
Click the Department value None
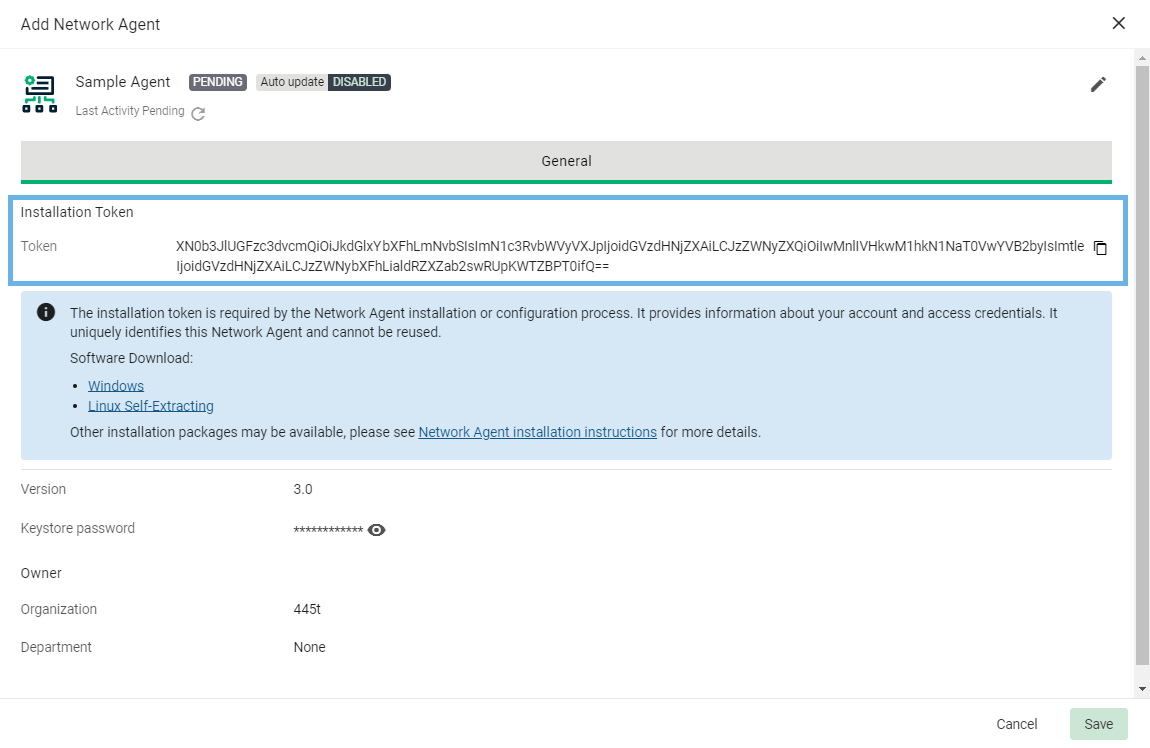pos(310,648)
